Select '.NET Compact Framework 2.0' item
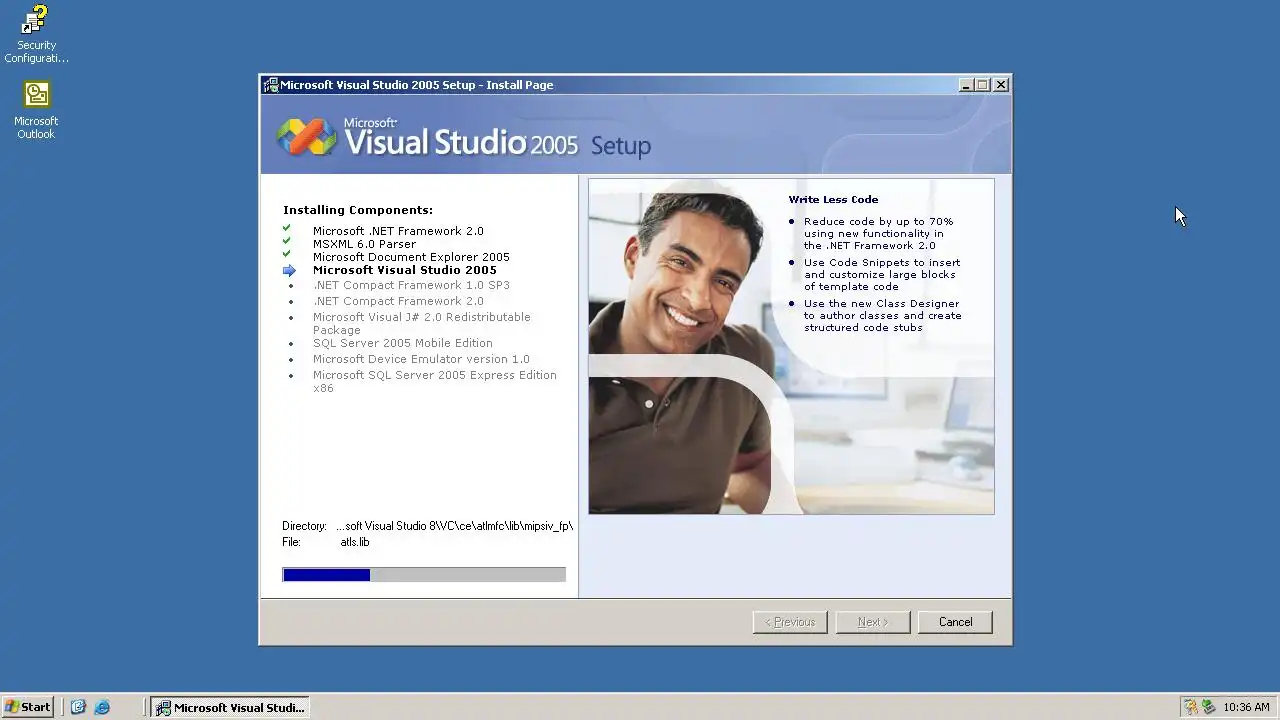The width and height of the screenshot is (1280, 720). click(x=398, y=301)
